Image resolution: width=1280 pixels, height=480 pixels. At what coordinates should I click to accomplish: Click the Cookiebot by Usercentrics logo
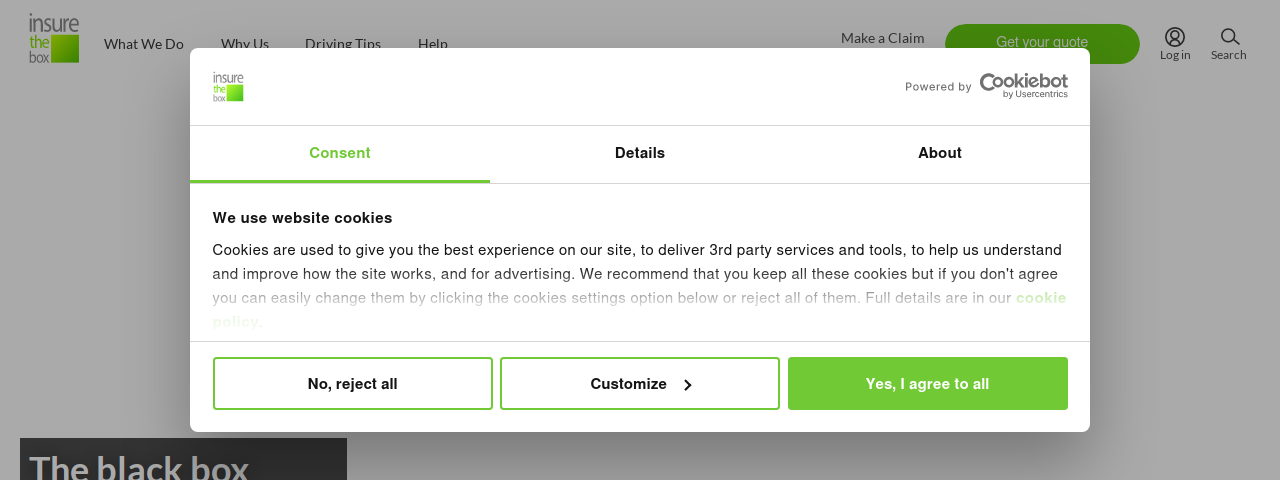[x=1023, y=86]
